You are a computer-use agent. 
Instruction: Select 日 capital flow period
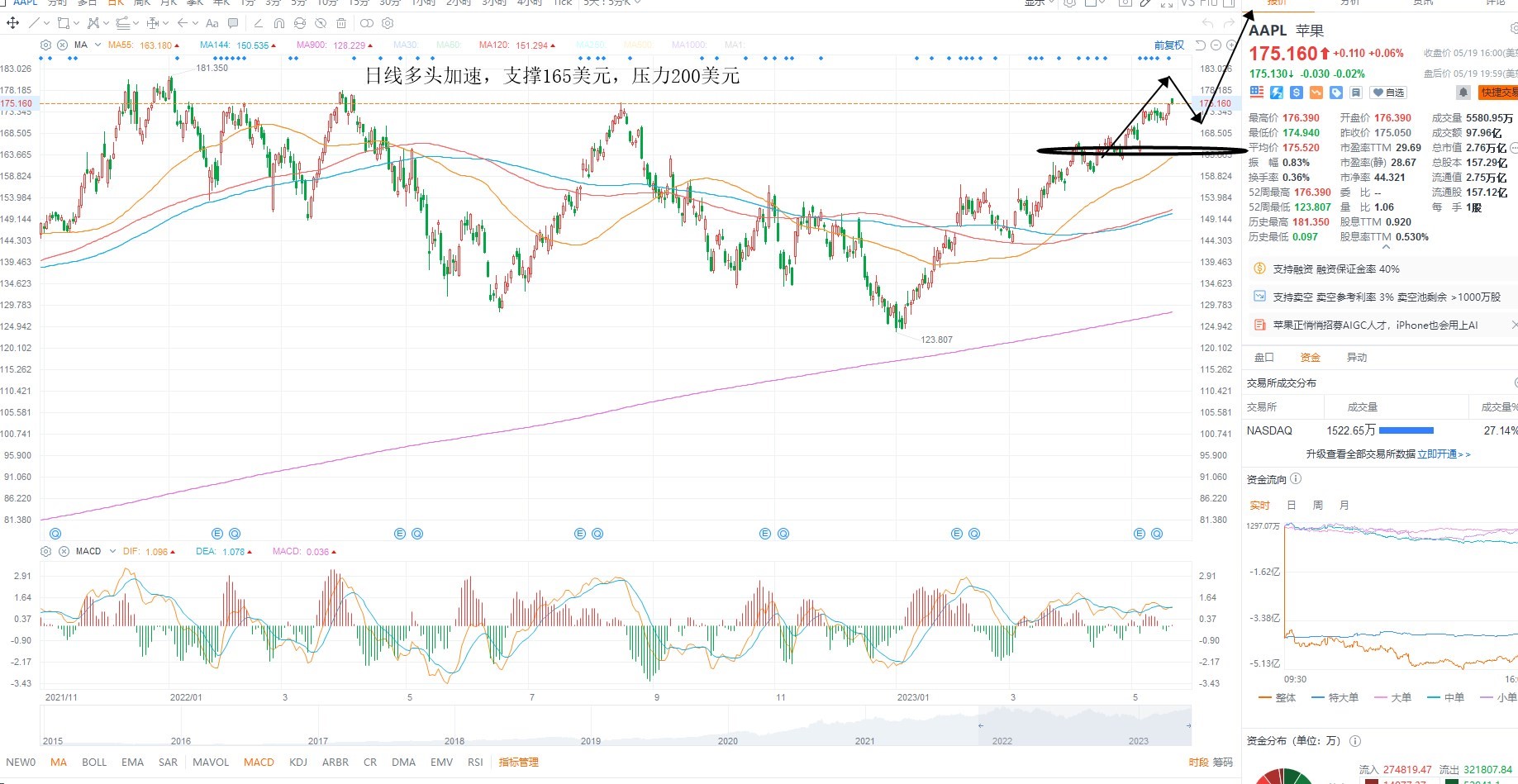pyautogui.click(x=1292, y=506)
